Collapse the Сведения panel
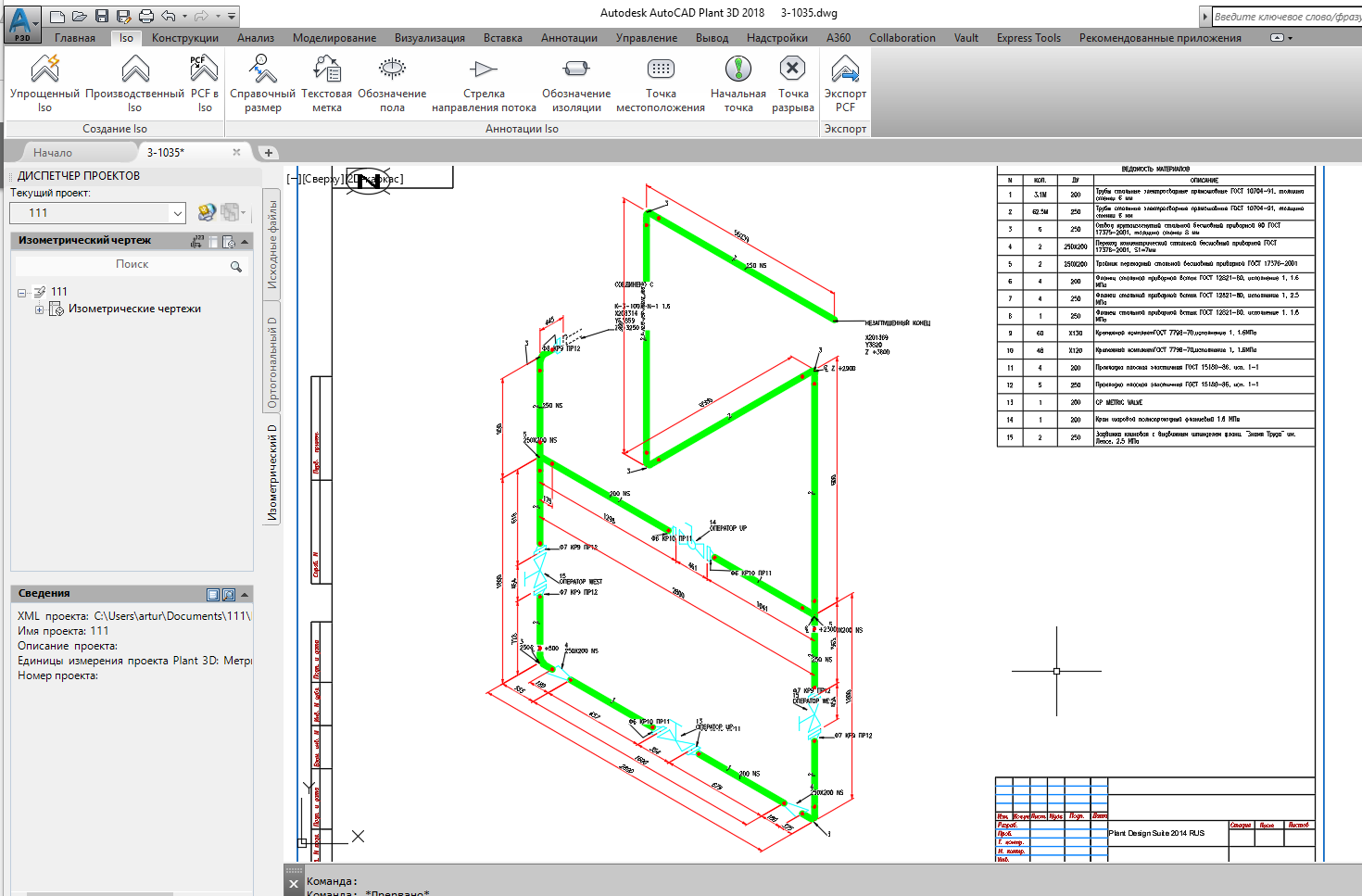1362x896 pixels. [245, 594]
